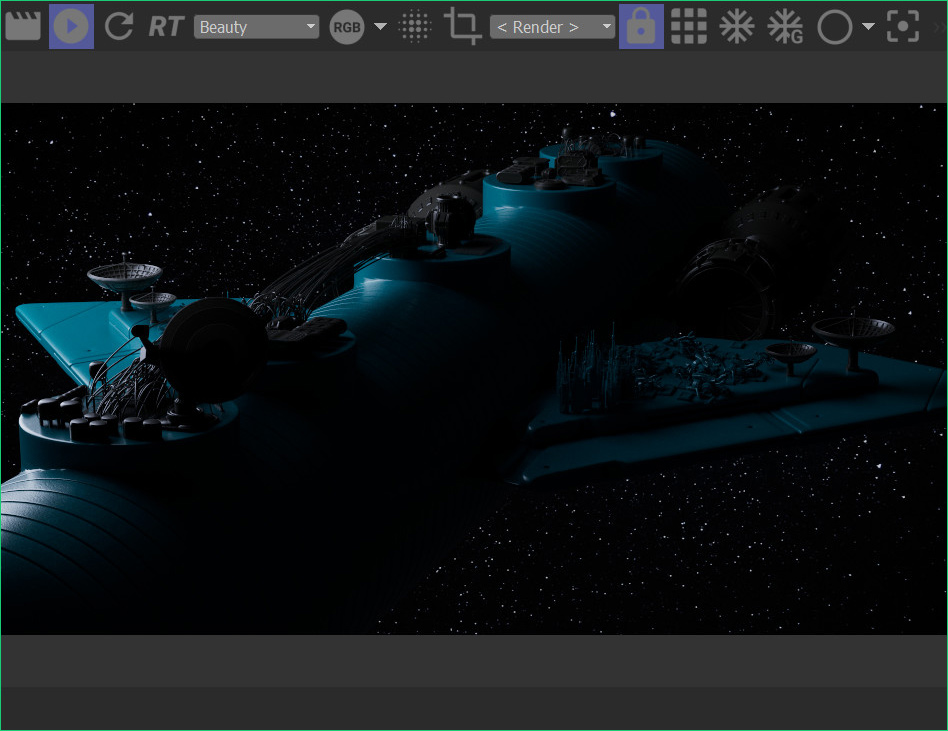Expand the circle icon dropdown arrow
Screen dimensions: 948x731
coord(868,27)
